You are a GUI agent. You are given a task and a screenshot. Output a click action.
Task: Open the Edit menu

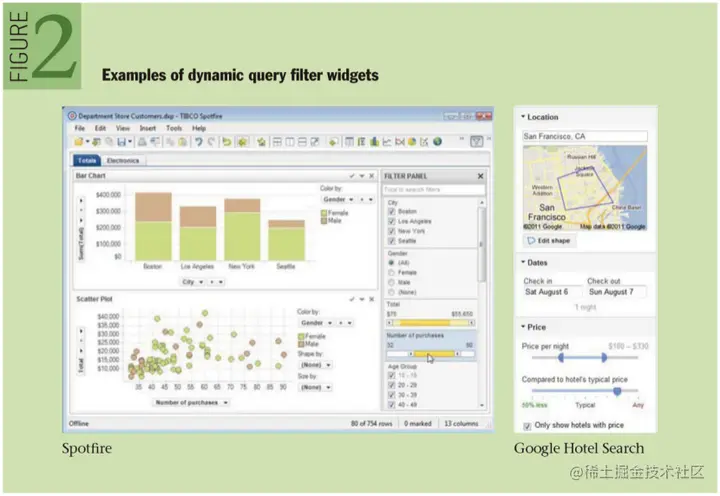tap(100, 128)
